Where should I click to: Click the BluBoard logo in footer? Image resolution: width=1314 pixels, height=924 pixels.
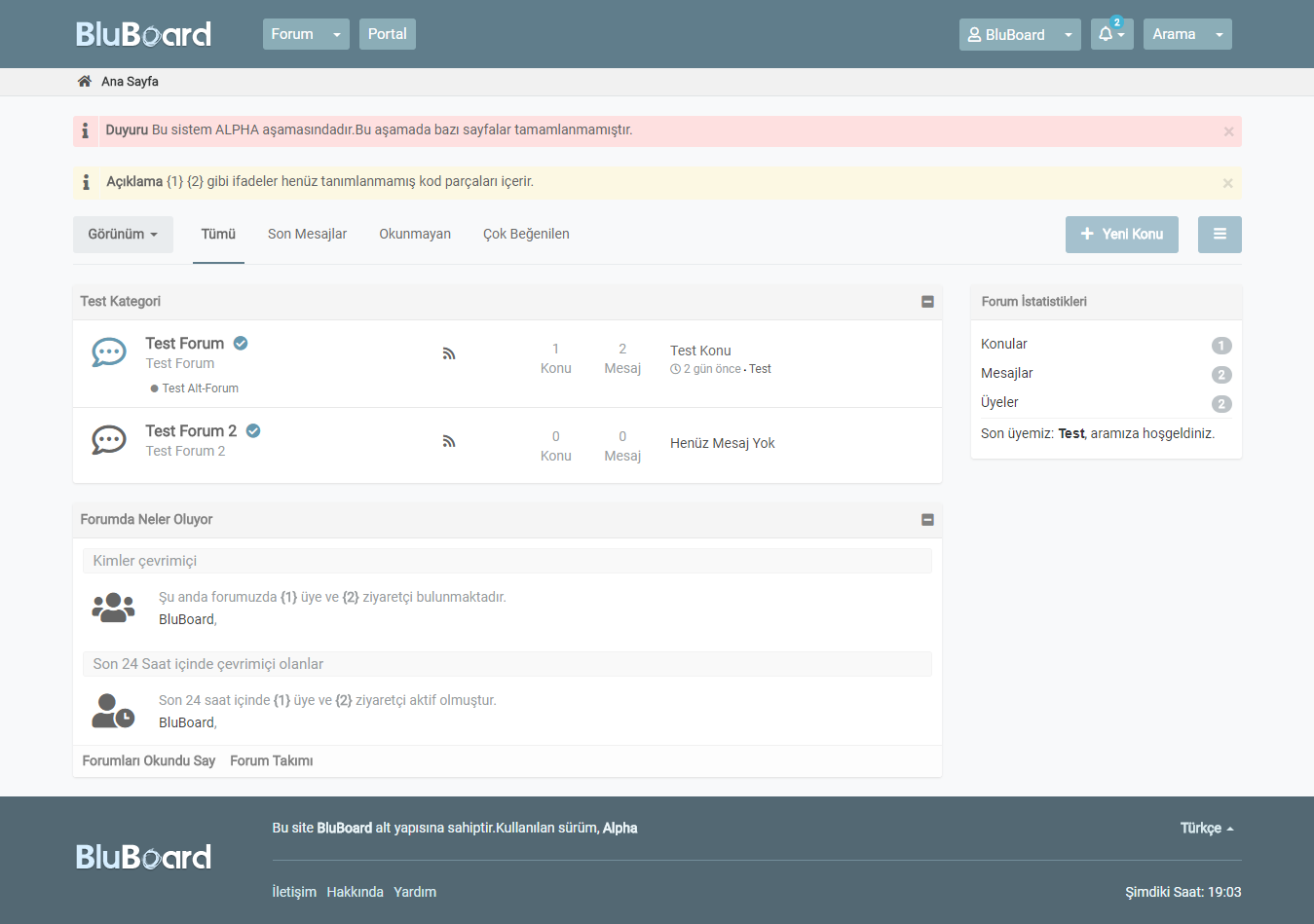pos(143,857)
